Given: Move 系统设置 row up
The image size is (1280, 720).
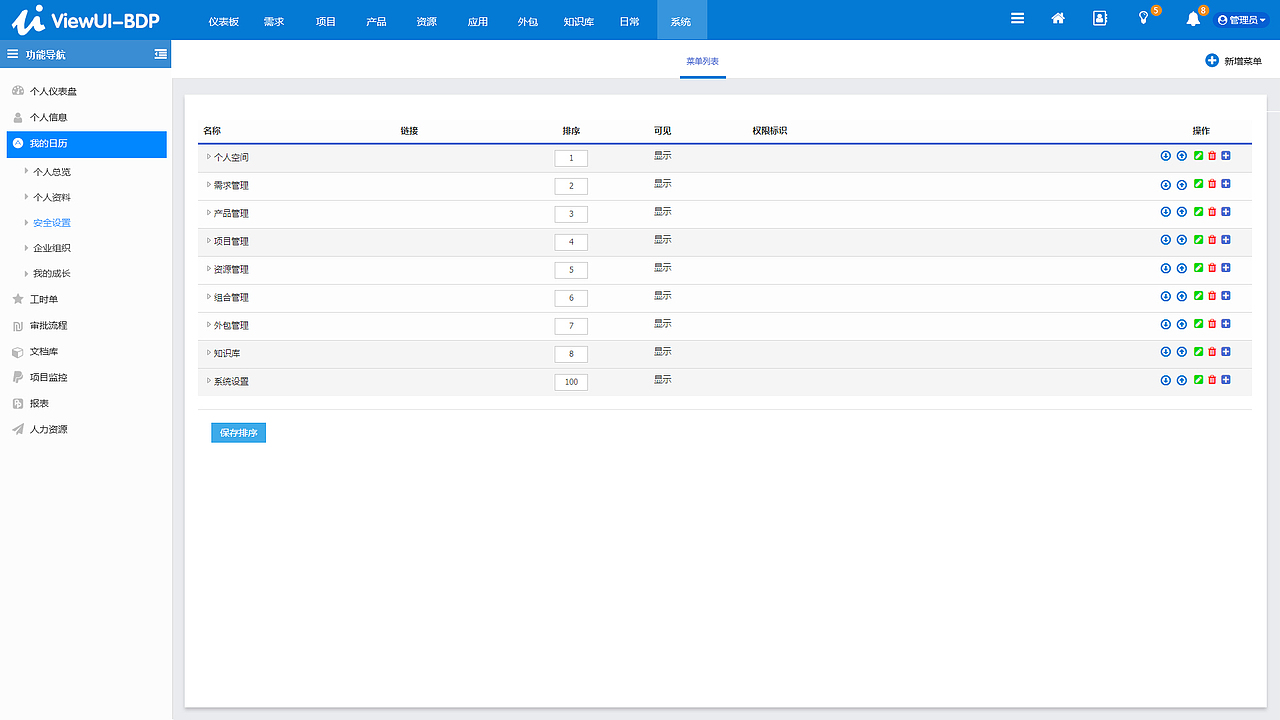Looking at the screenshot, I should click(x=1181, y=380).
